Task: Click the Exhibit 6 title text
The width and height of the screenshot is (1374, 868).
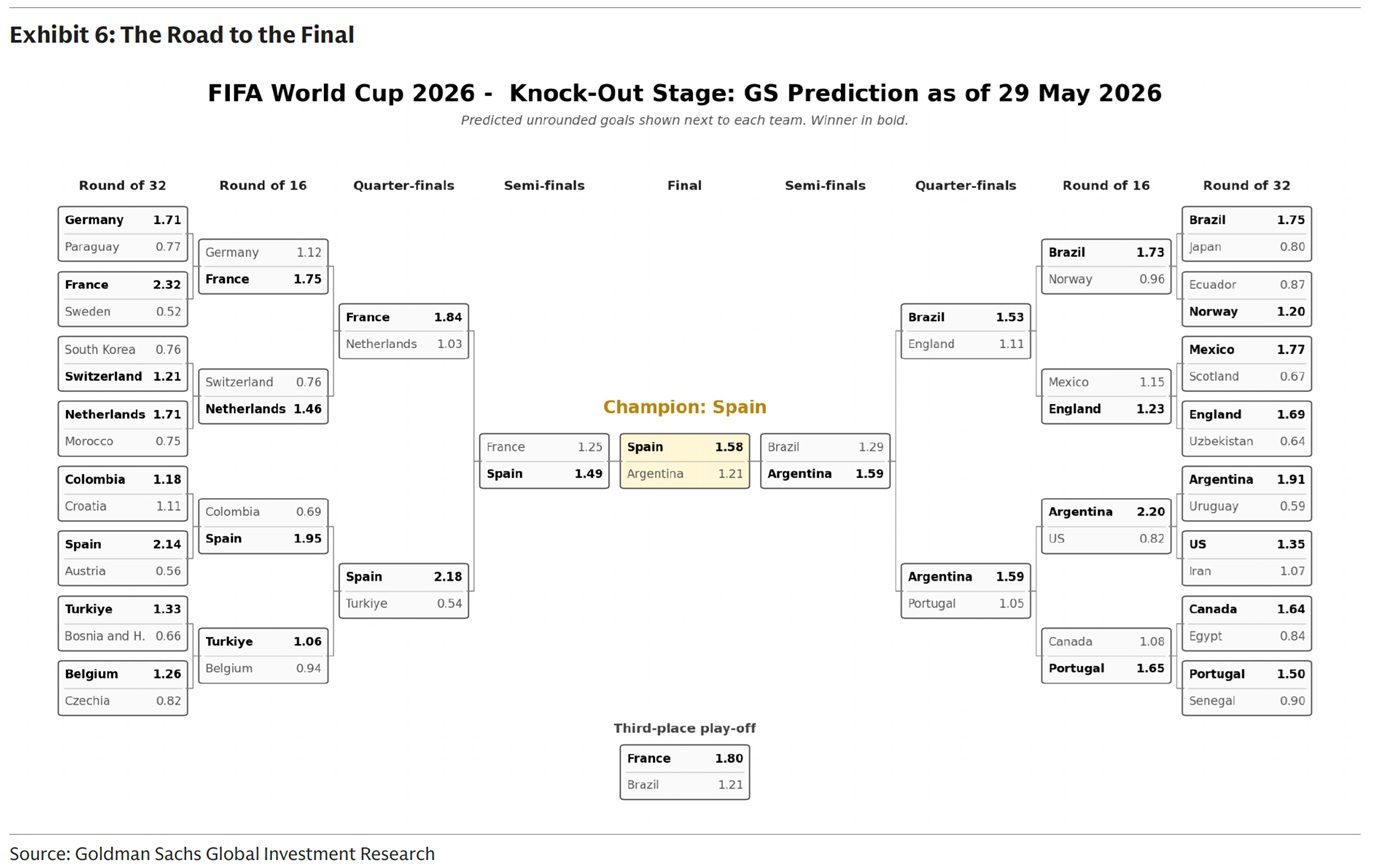Action: click(x=182, y=35)
